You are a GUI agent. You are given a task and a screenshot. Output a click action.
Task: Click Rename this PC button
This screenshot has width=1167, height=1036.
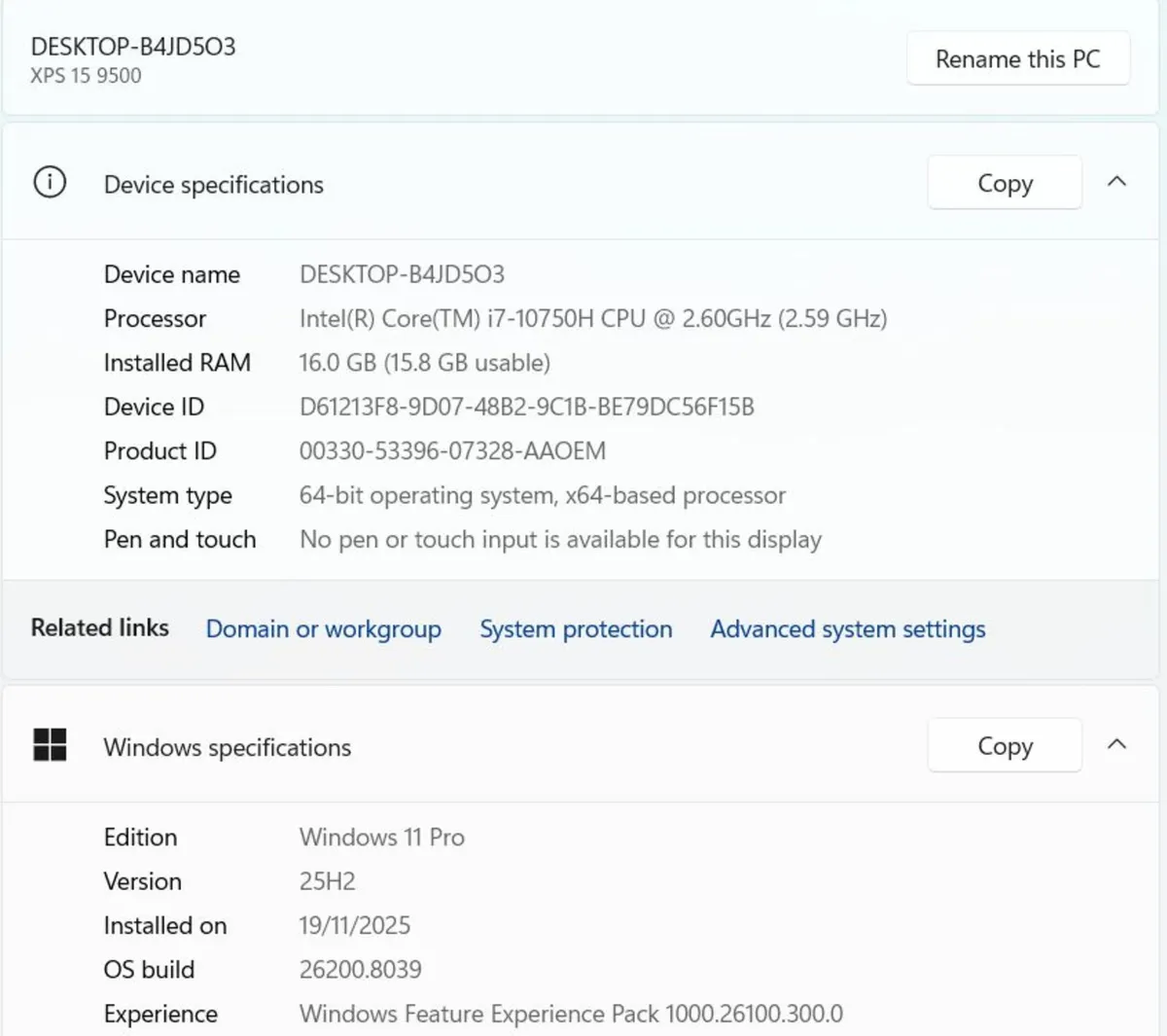1018,58
